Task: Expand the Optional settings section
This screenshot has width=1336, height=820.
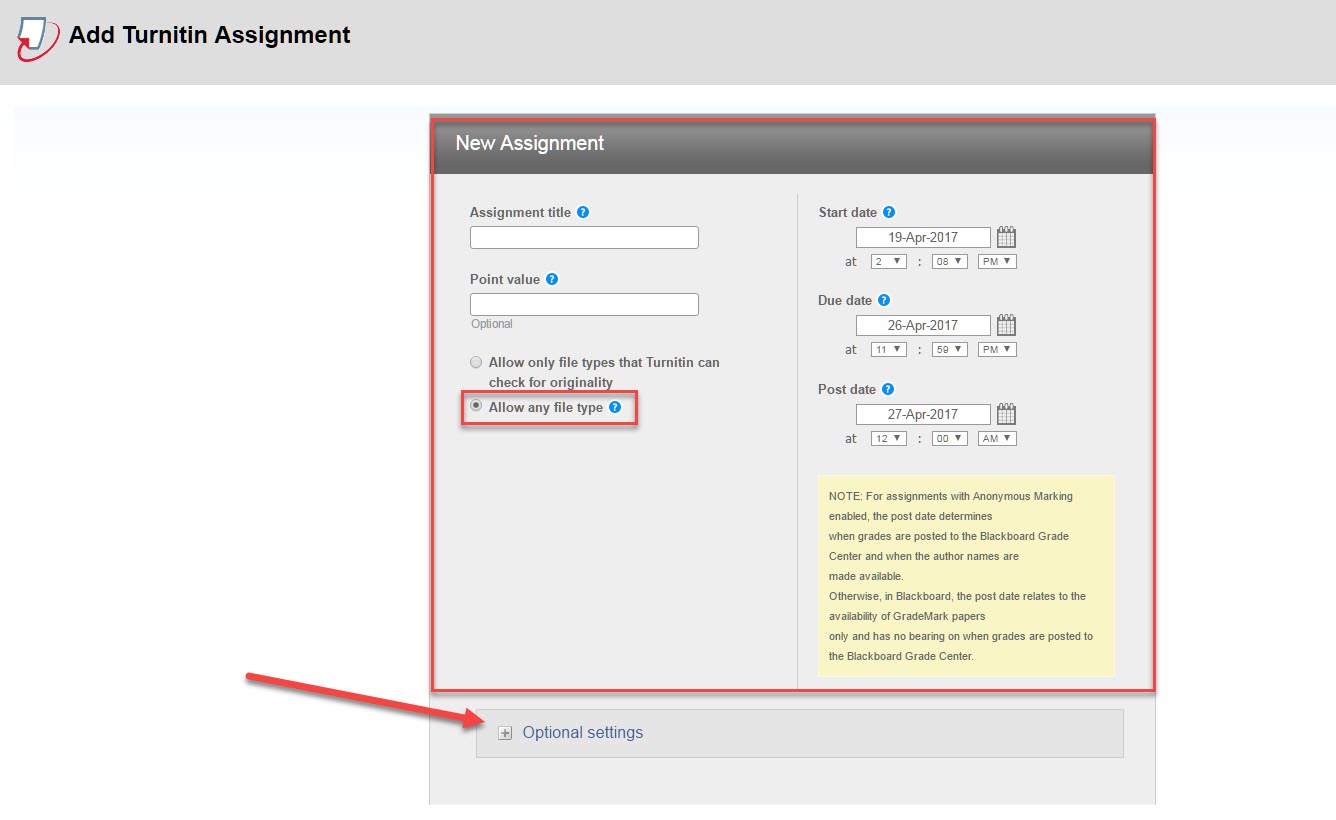Action: click(x=505, y=732)
